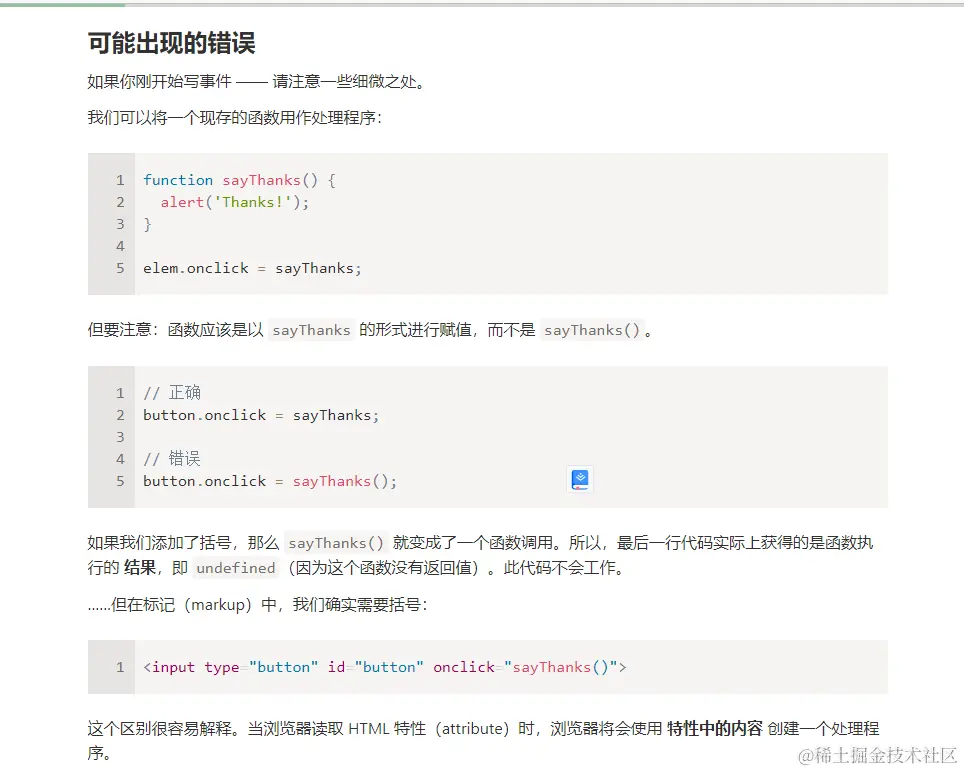The image size is (964, 772).
Task: Click inline code sayThanks() after 而不是
Action: 591,330
